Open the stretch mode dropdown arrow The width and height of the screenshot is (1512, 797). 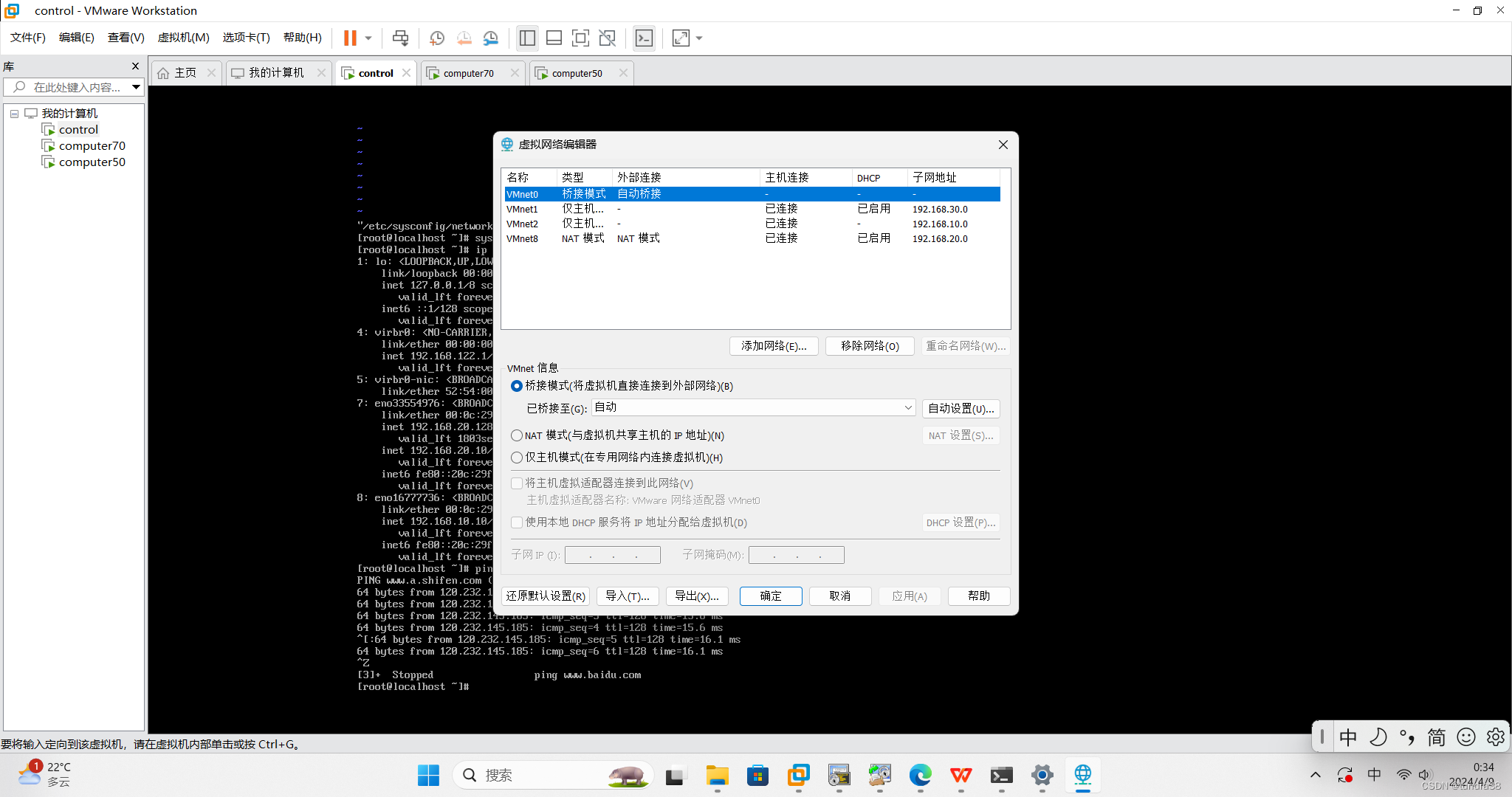pyautogui.click(x=699, y=38)
